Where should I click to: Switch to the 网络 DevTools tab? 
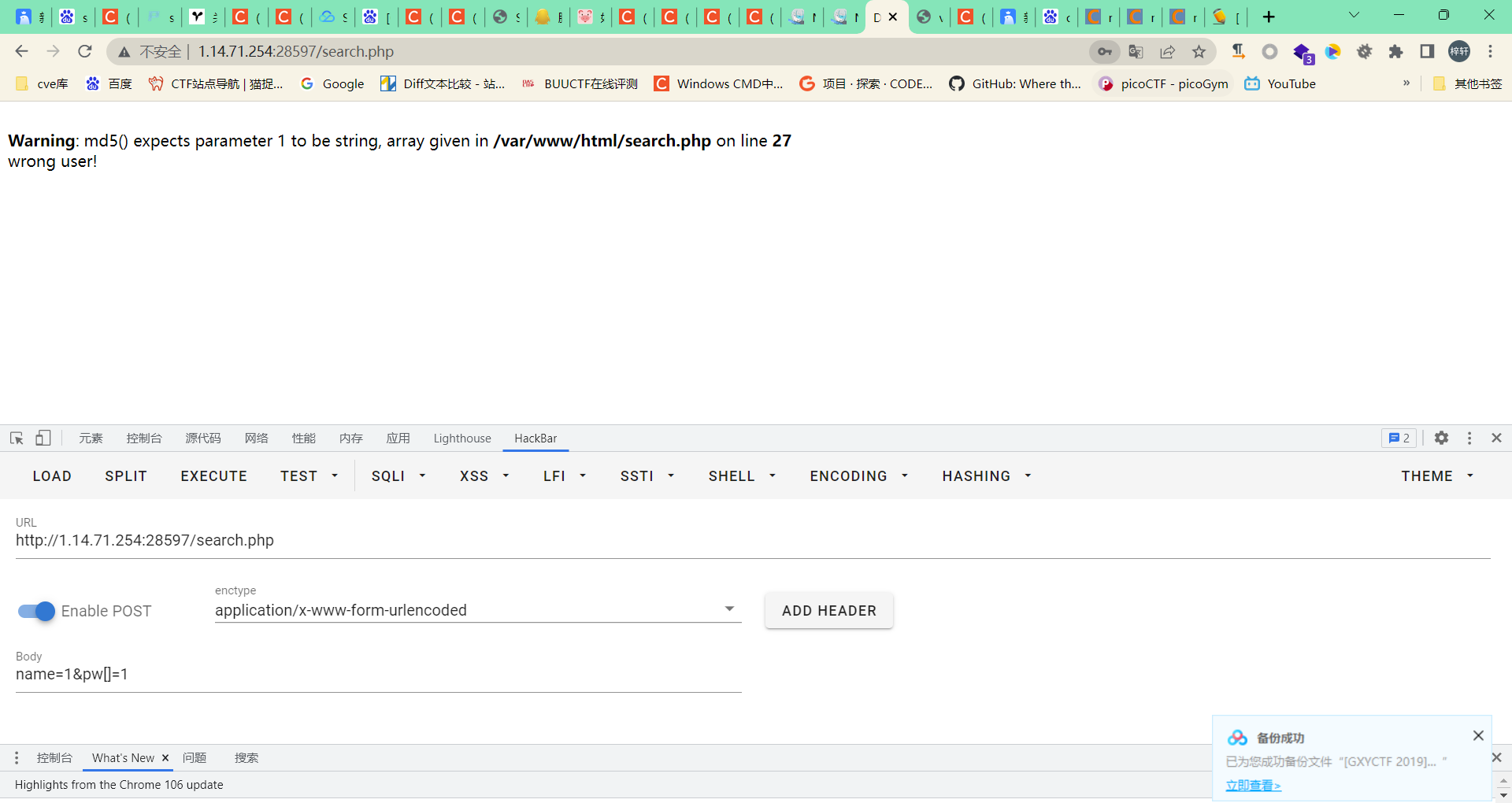coord(256,439)
